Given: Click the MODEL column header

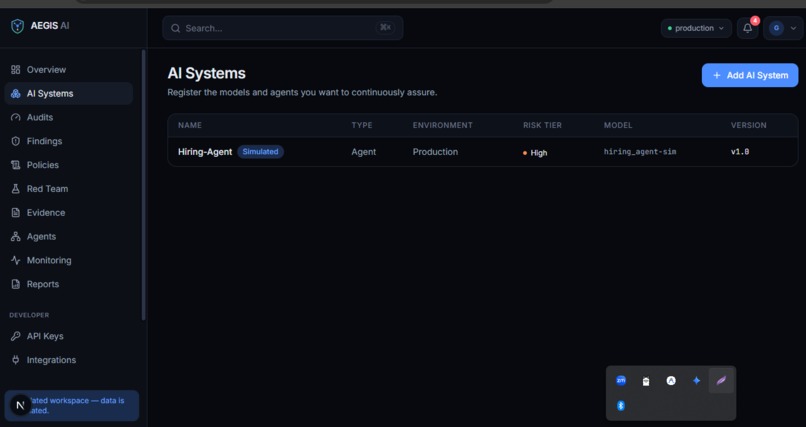Looking at the screenshot, I should click(618, 125).
